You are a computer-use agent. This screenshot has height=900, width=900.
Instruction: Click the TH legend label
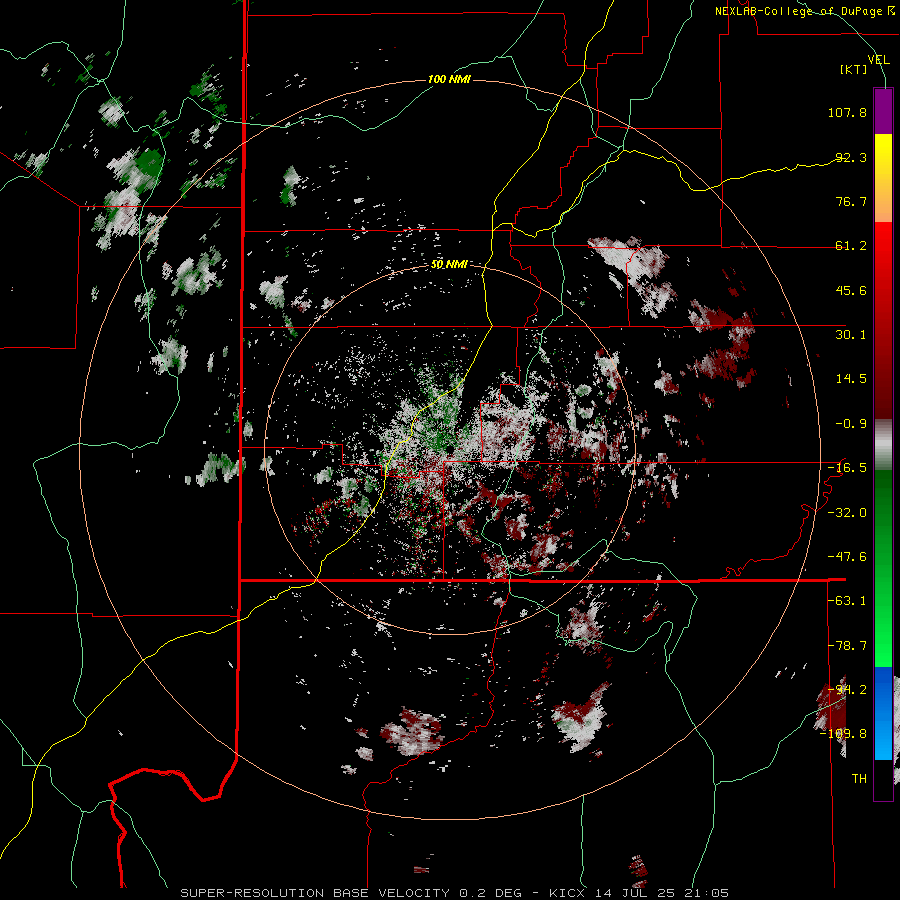coord(859,779)
